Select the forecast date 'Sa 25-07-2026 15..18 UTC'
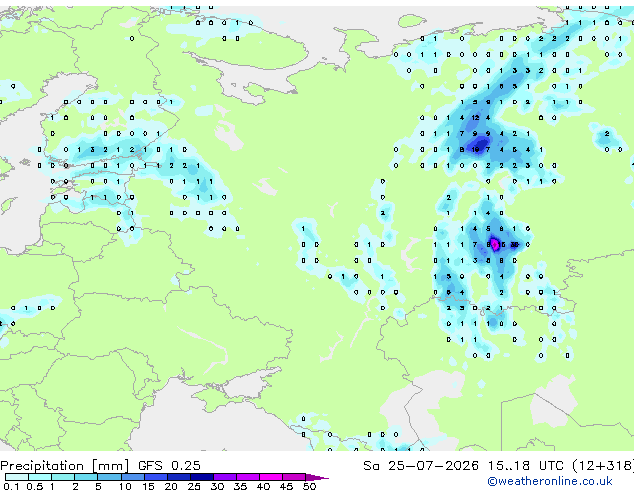 [x=463, y=466]
